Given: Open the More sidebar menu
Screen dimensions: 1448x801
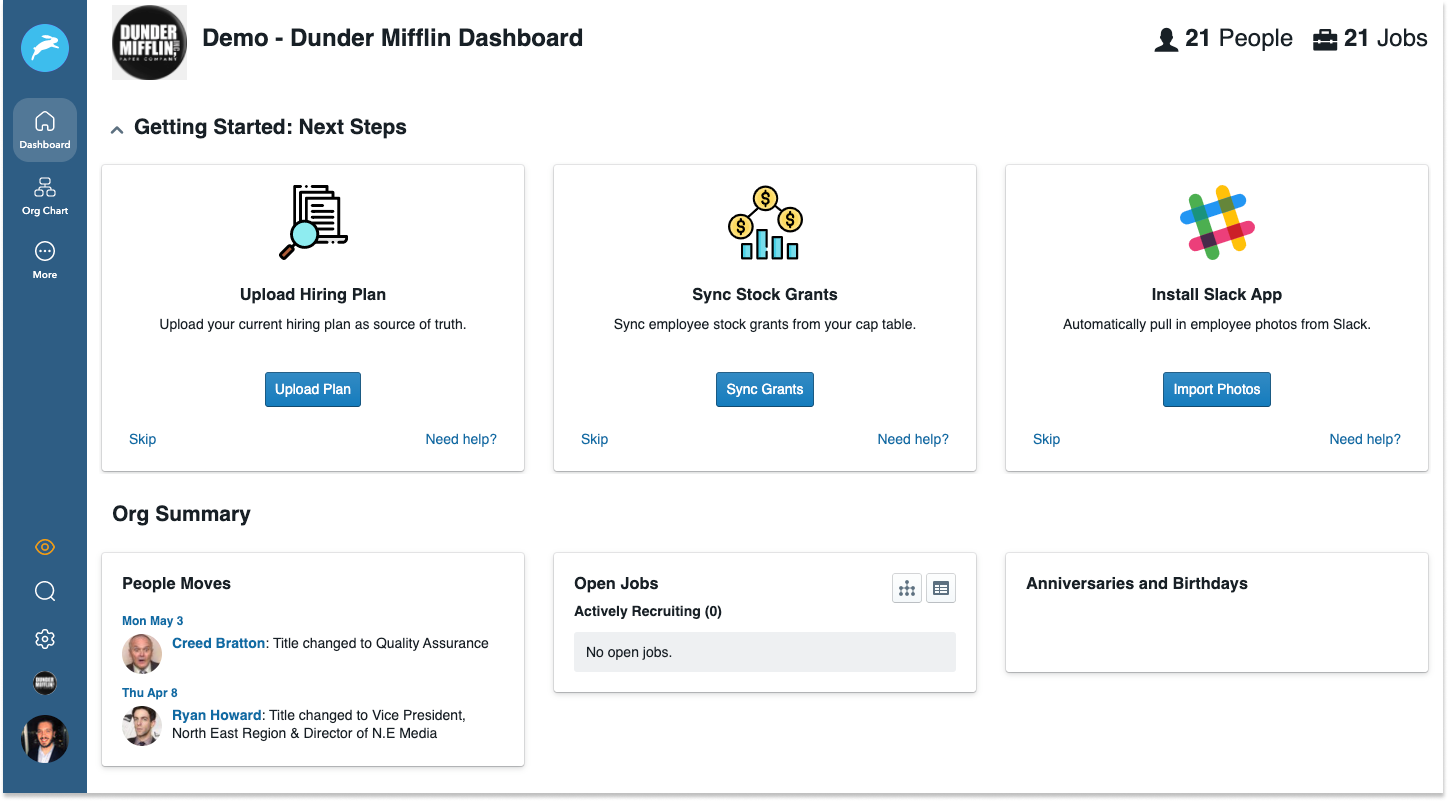Looking at the screenshot, I should 45,259.
